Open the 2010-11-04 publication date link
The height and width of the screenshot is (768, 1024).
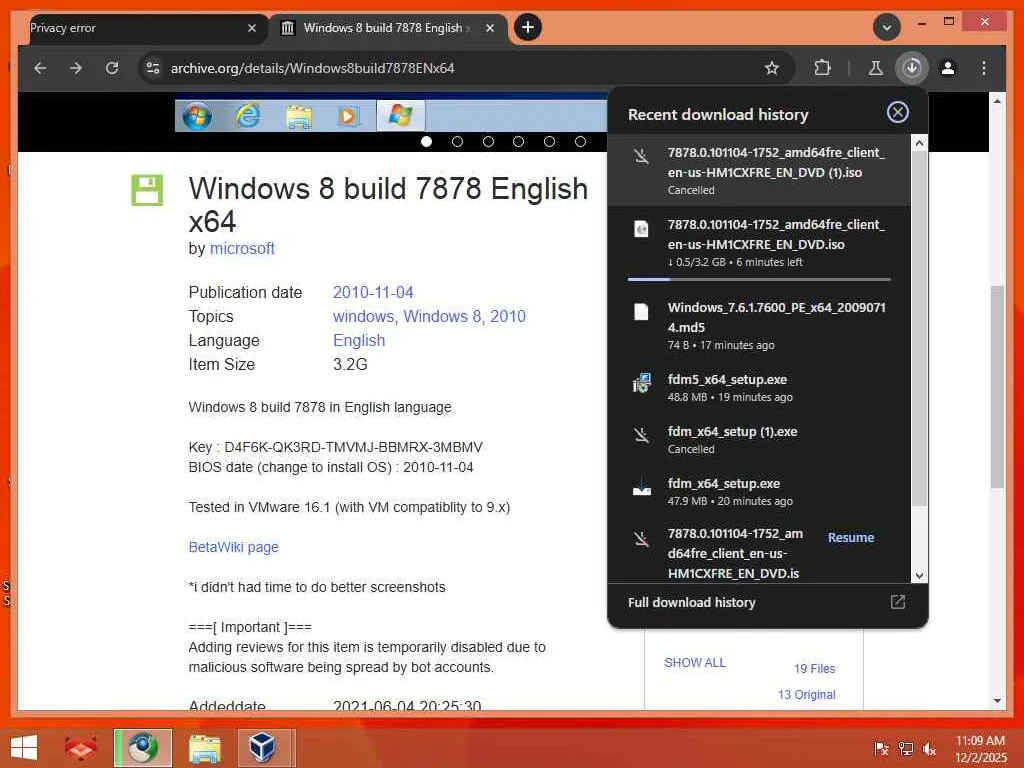pos(373,292)
